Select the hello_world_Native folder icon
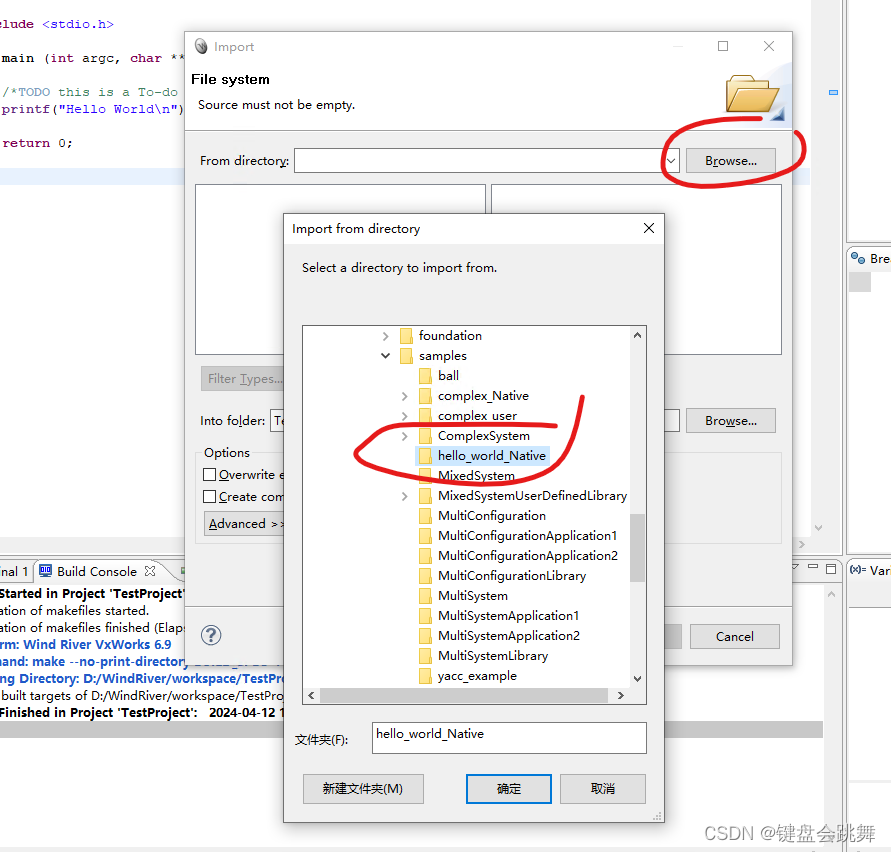Screen dimensions: 891x852 (424, 455)
